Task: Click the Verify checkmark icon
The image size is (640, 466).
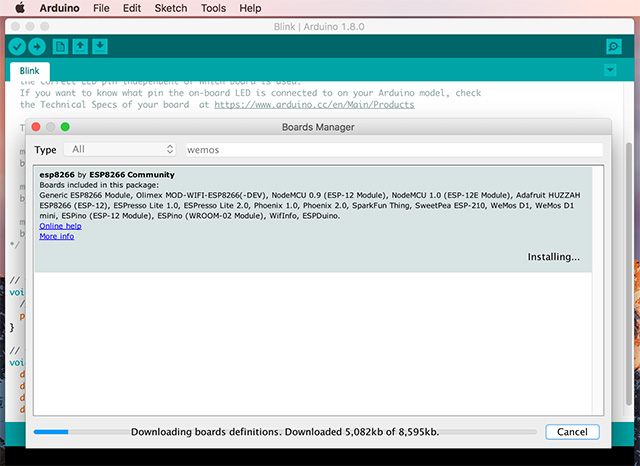Action: click(17, 46)
